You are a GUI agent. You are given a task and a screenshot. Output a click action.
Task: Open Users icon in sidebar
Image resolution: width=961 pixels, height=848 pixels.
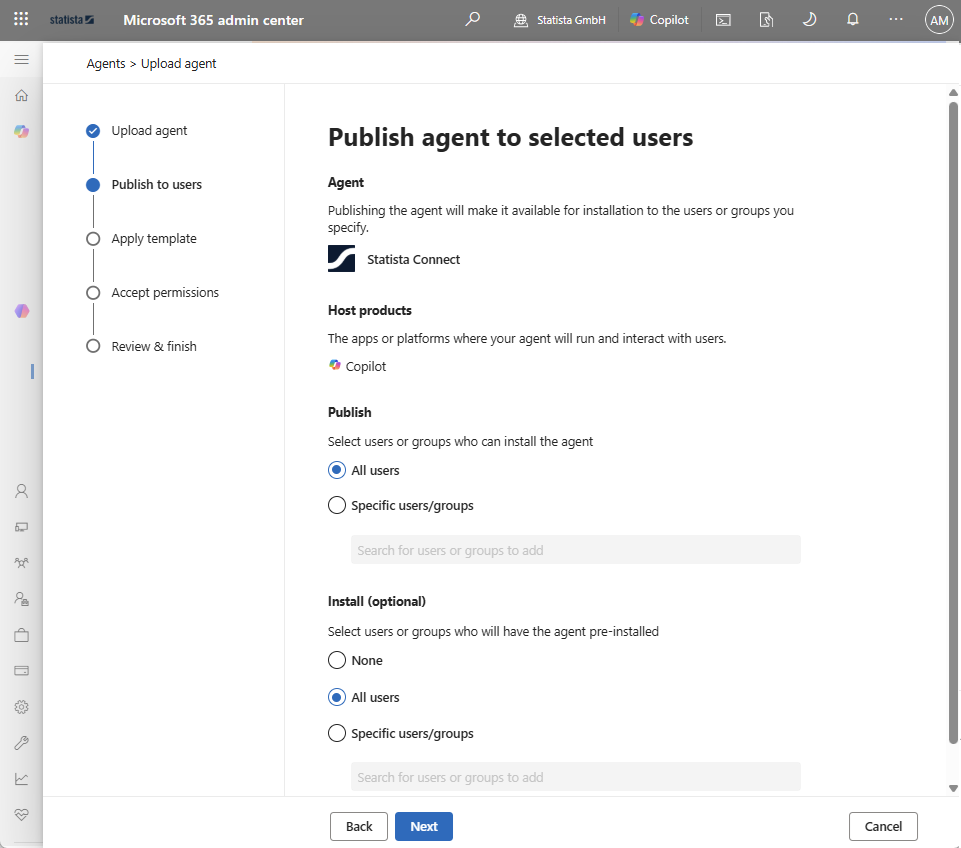coord(21,491)
